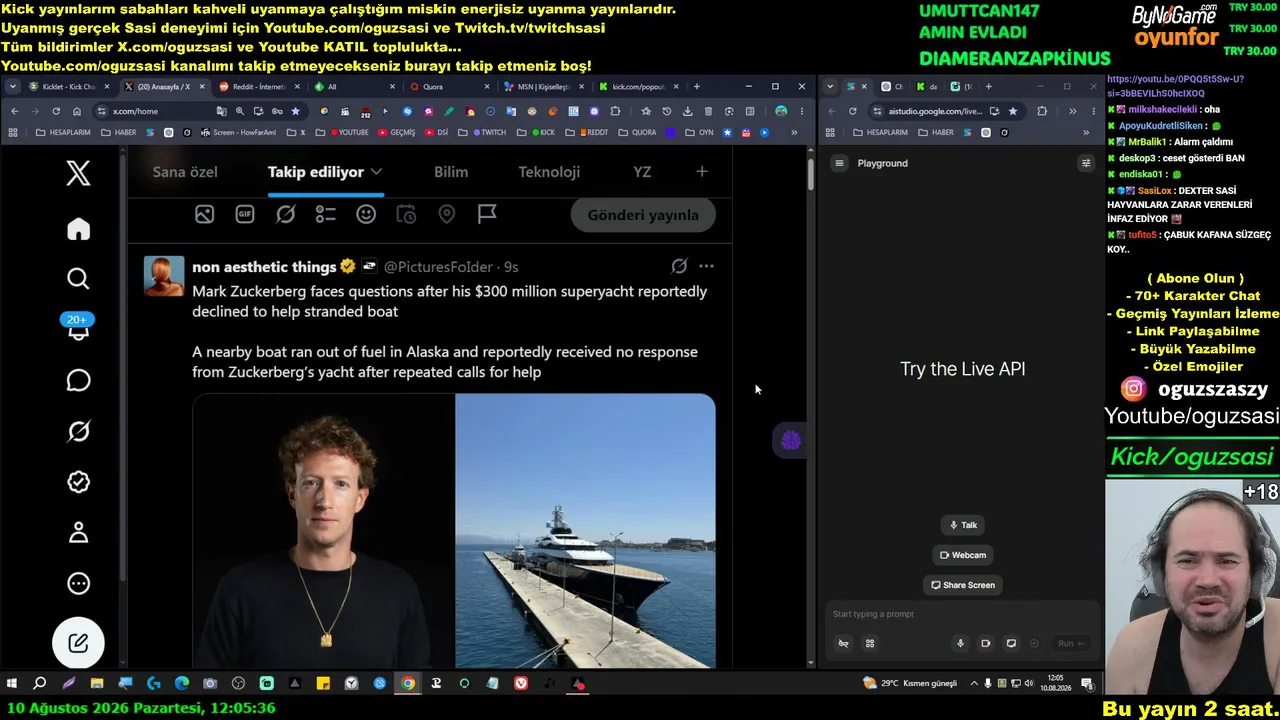Screen dimensions: 1280x720
Task: Add a new timeline tab with plus
Action: coord(702,172)
